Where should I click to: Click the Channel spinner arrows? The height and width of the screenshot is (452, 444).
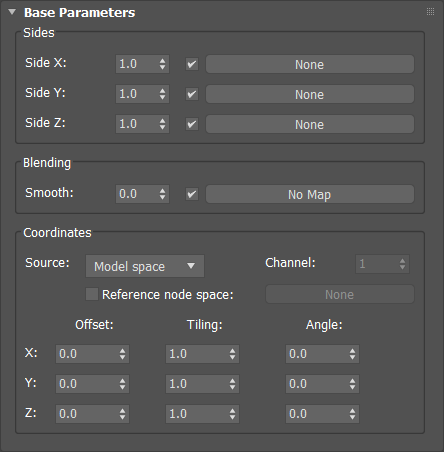(x=402, y=264)
